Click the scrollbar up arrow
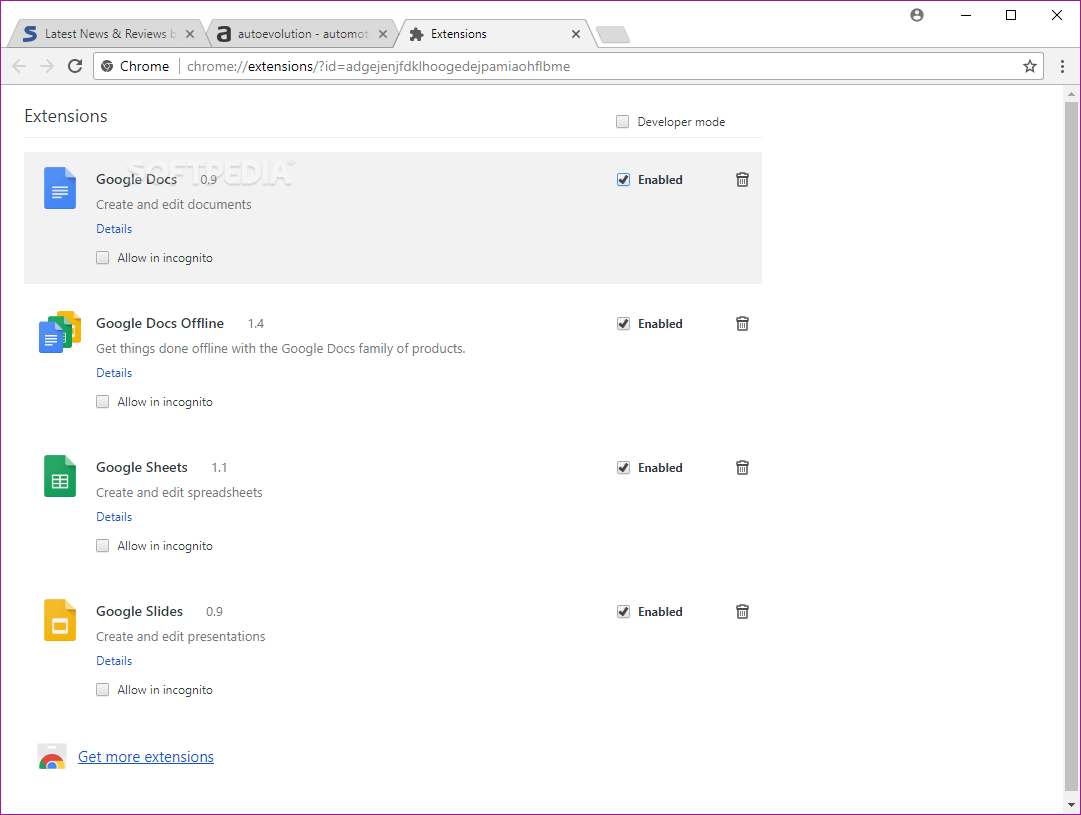The image size is (1081, 815). tap(1071, 94)
